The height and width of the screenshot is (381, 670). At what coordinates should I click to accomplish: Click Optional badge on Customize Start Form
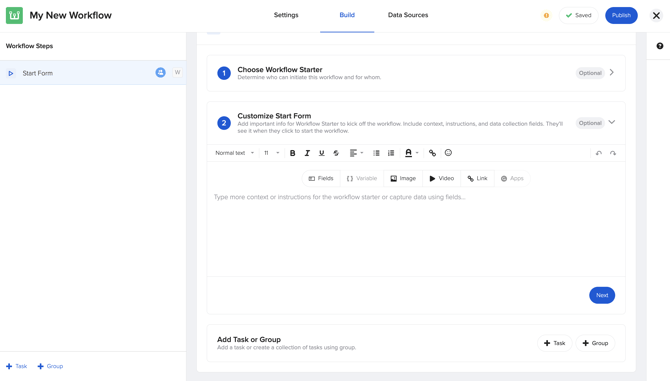[590, 123]
